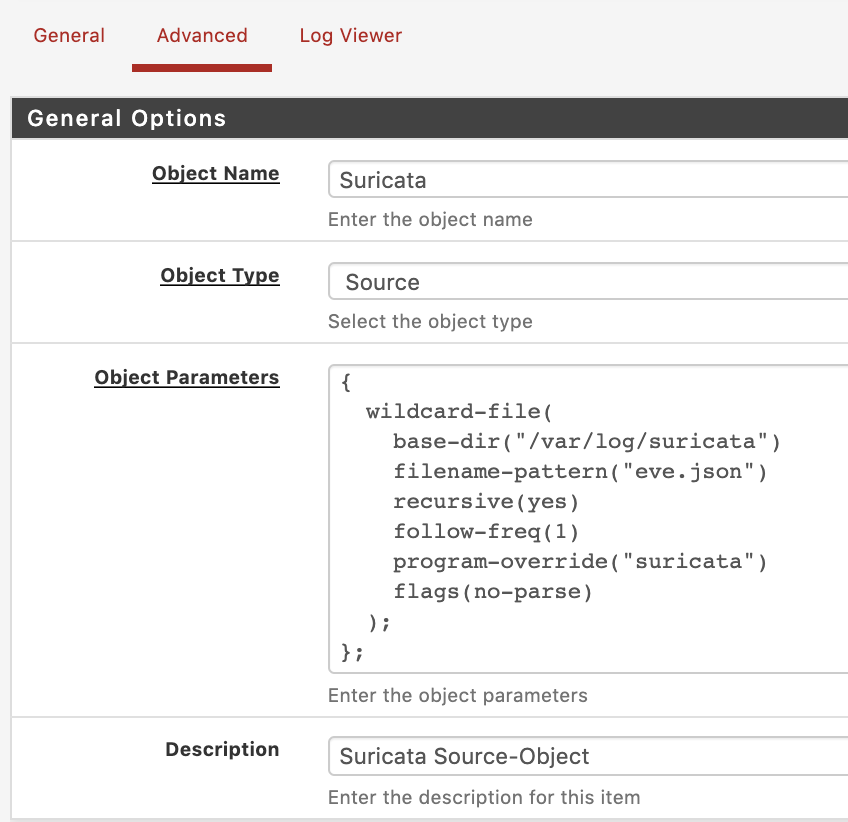Click the flags(no-parse) line
Image resolution: width=848 pixels, height=822 pixels.
click(493, 592)
